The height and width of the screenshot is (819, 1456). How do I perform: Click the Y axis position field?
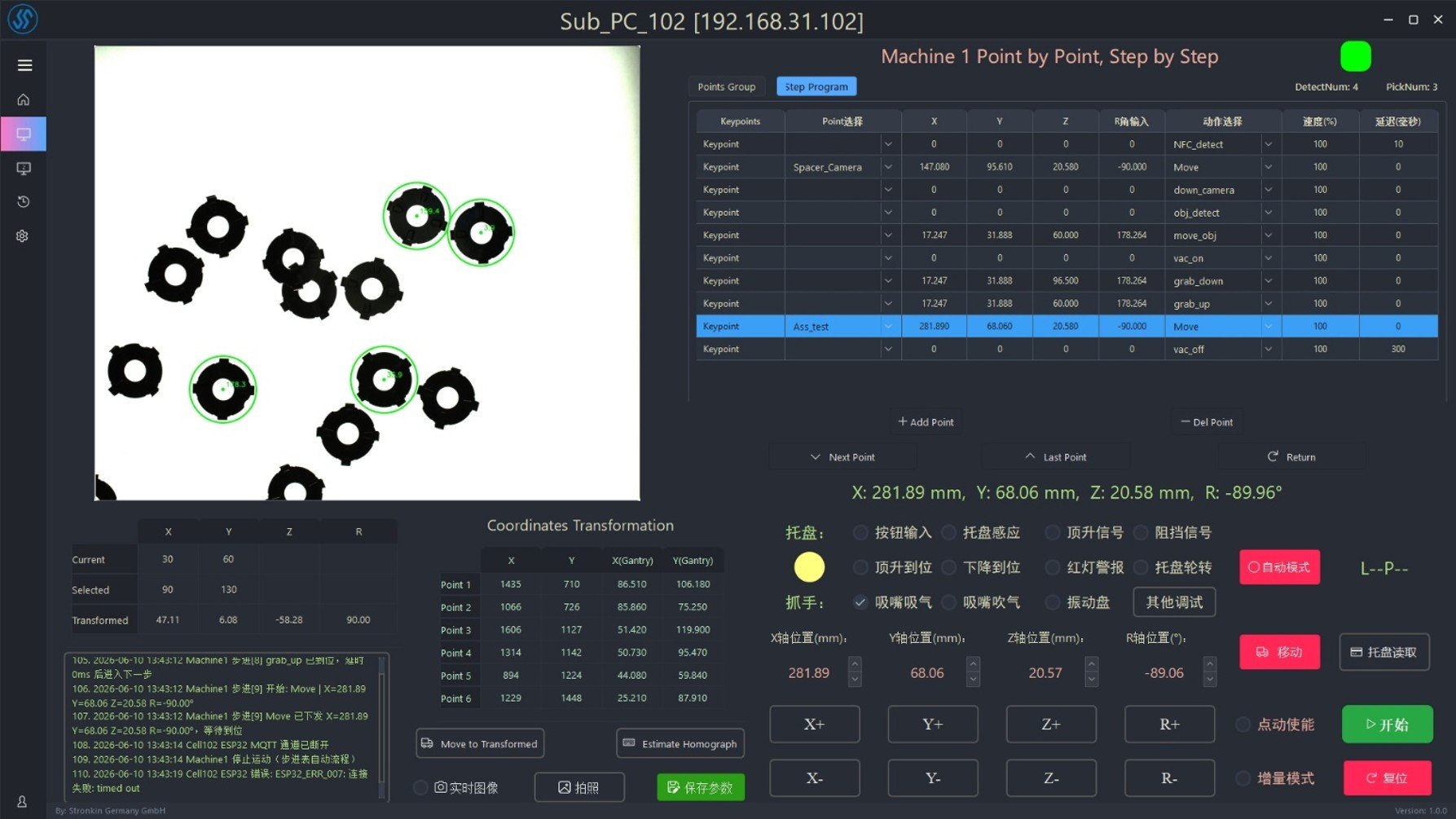[927, 673]
